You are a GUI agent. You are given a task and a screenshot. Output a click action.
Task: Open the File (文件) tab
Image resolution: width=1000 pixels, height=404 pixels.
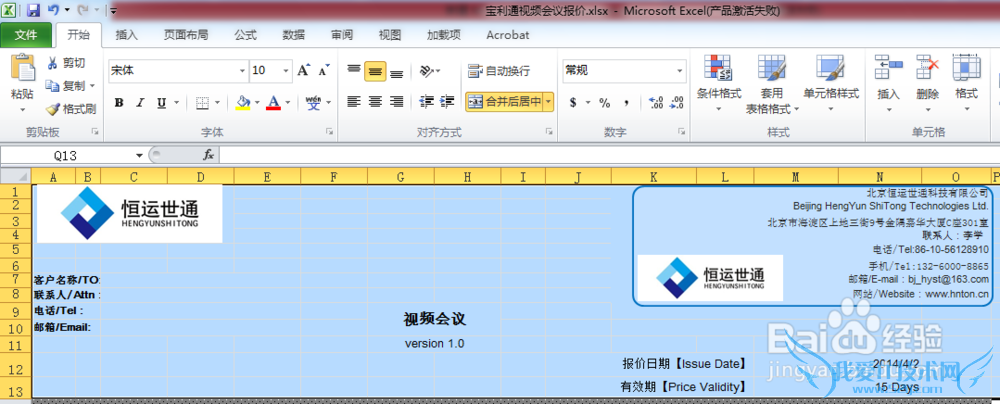pyautogui.click(x=27, y=35)
